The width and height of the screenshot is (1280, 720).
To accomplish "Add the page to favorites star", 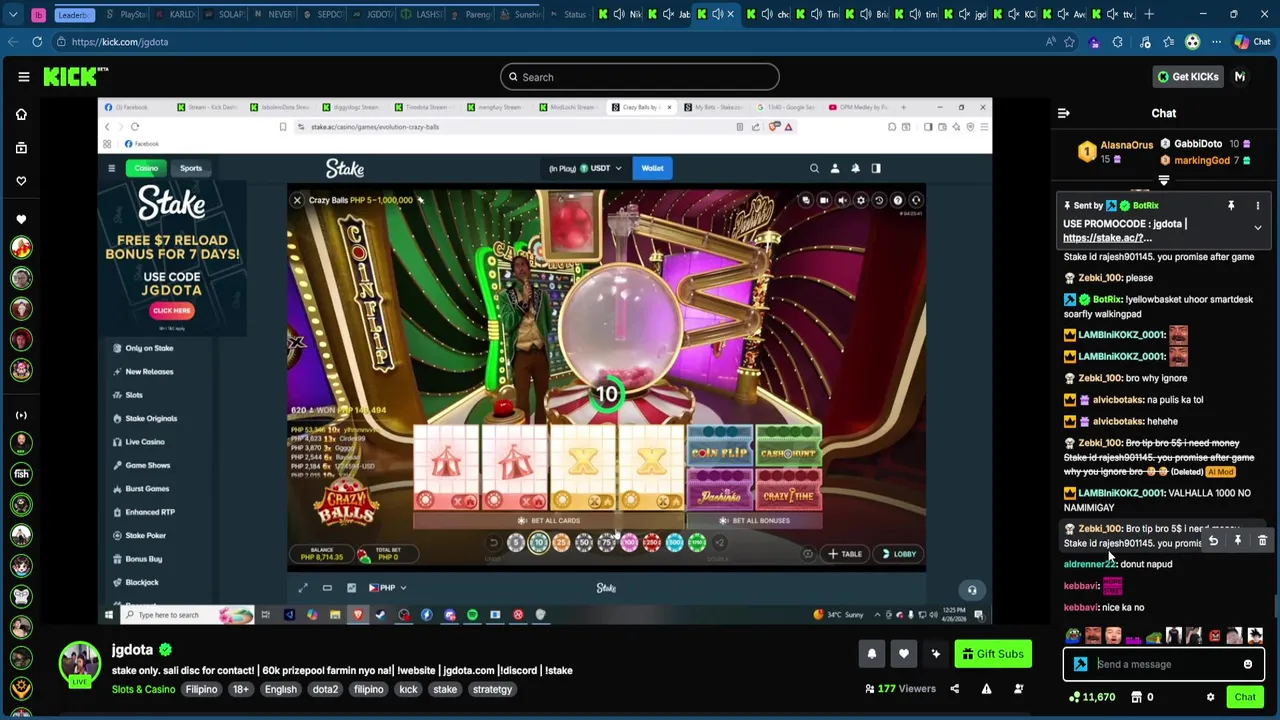I will (x=1069, y=42).
